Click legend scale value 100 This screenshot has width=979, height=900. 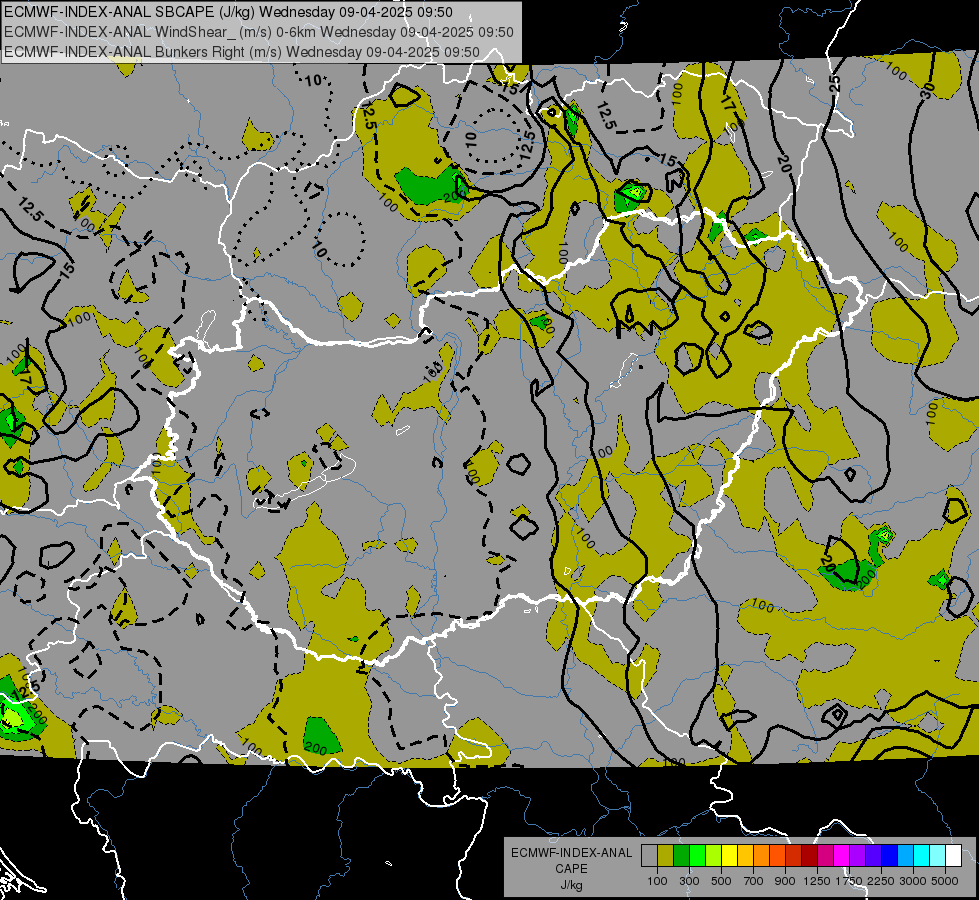[657, 881]
